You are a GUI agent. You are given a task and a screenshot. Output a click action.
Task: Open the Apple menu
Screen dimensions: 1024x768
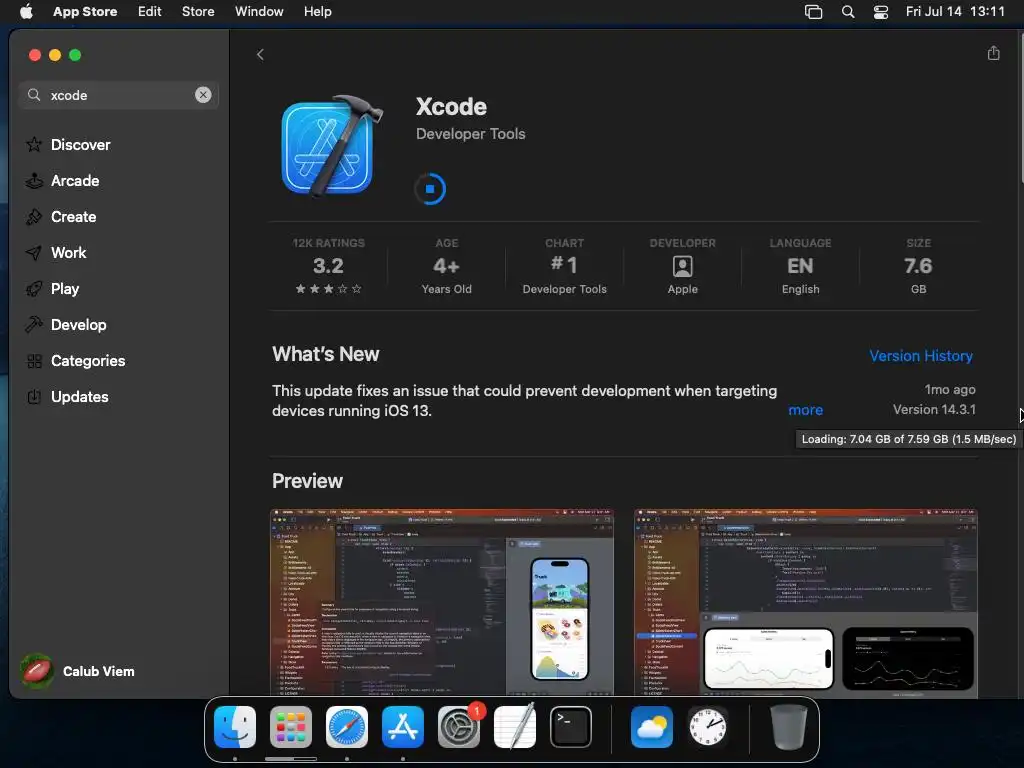click(x=26, y=11)
